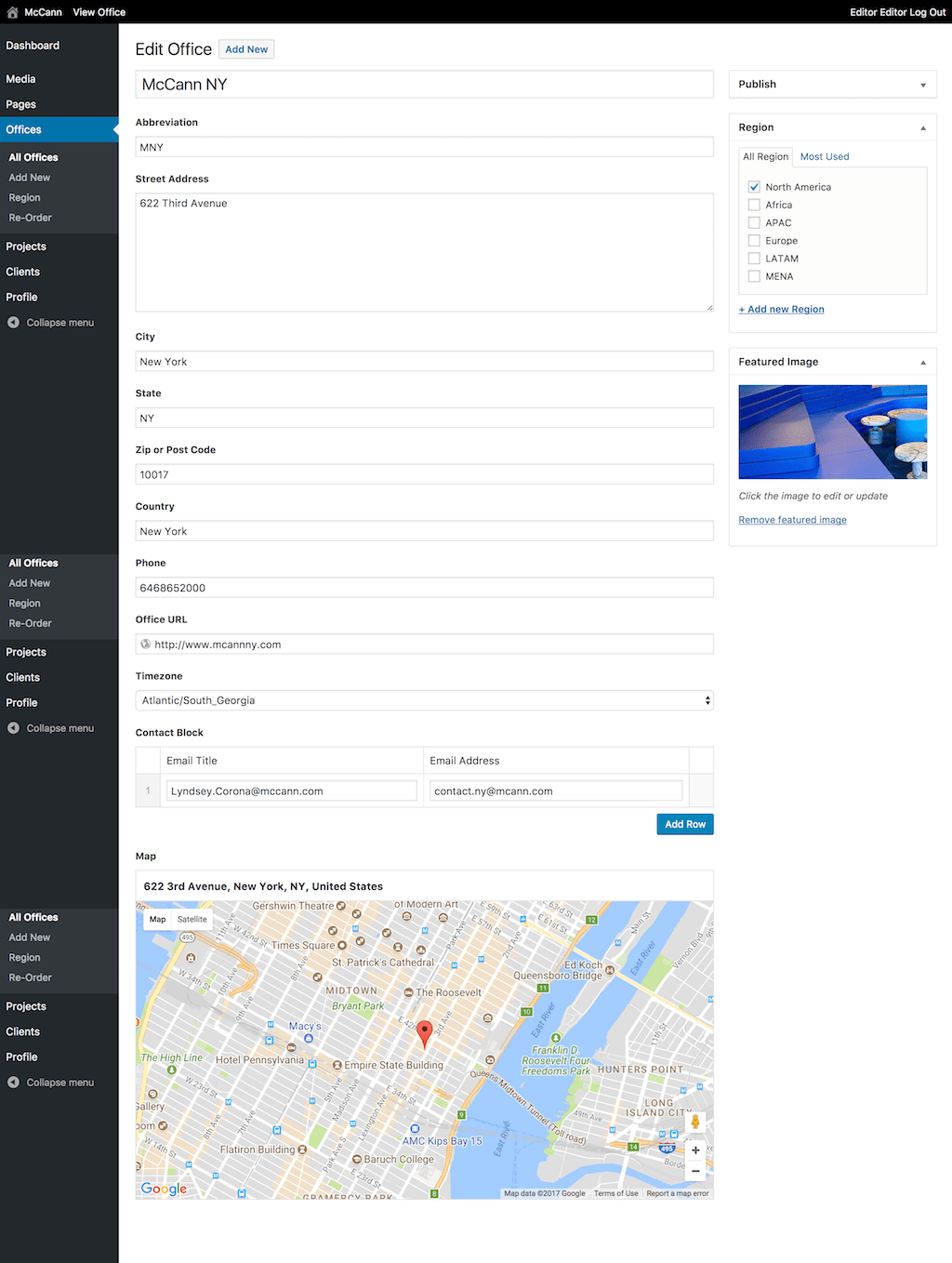The height and width of the screenshot is (1263, 952).
Task: Uncheck the North America region checkbox
Action: point(754,187)
